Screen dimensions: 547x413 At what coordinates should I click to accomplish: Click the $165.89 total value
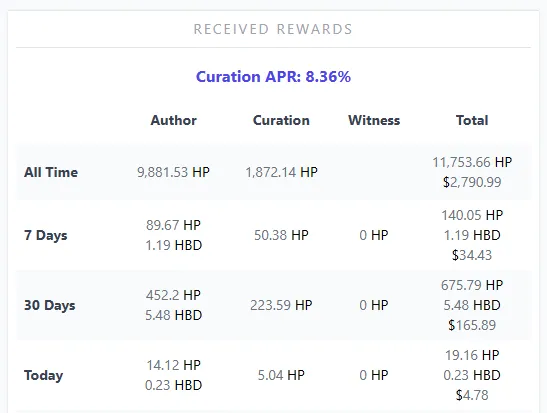coord(472,325)
